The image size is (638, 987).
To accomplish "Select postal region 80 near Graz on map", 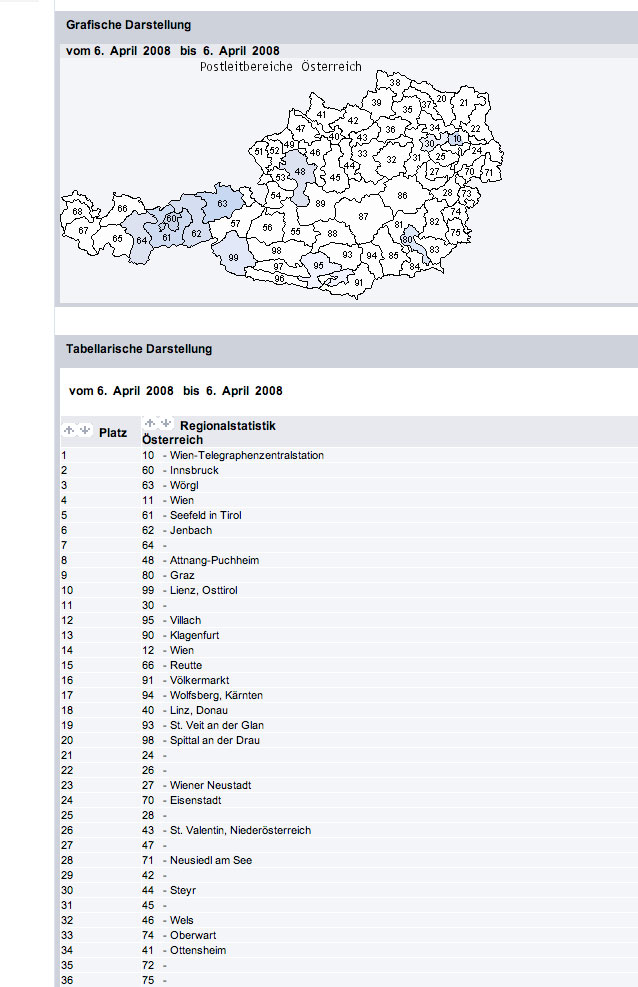I will point(407,239).
